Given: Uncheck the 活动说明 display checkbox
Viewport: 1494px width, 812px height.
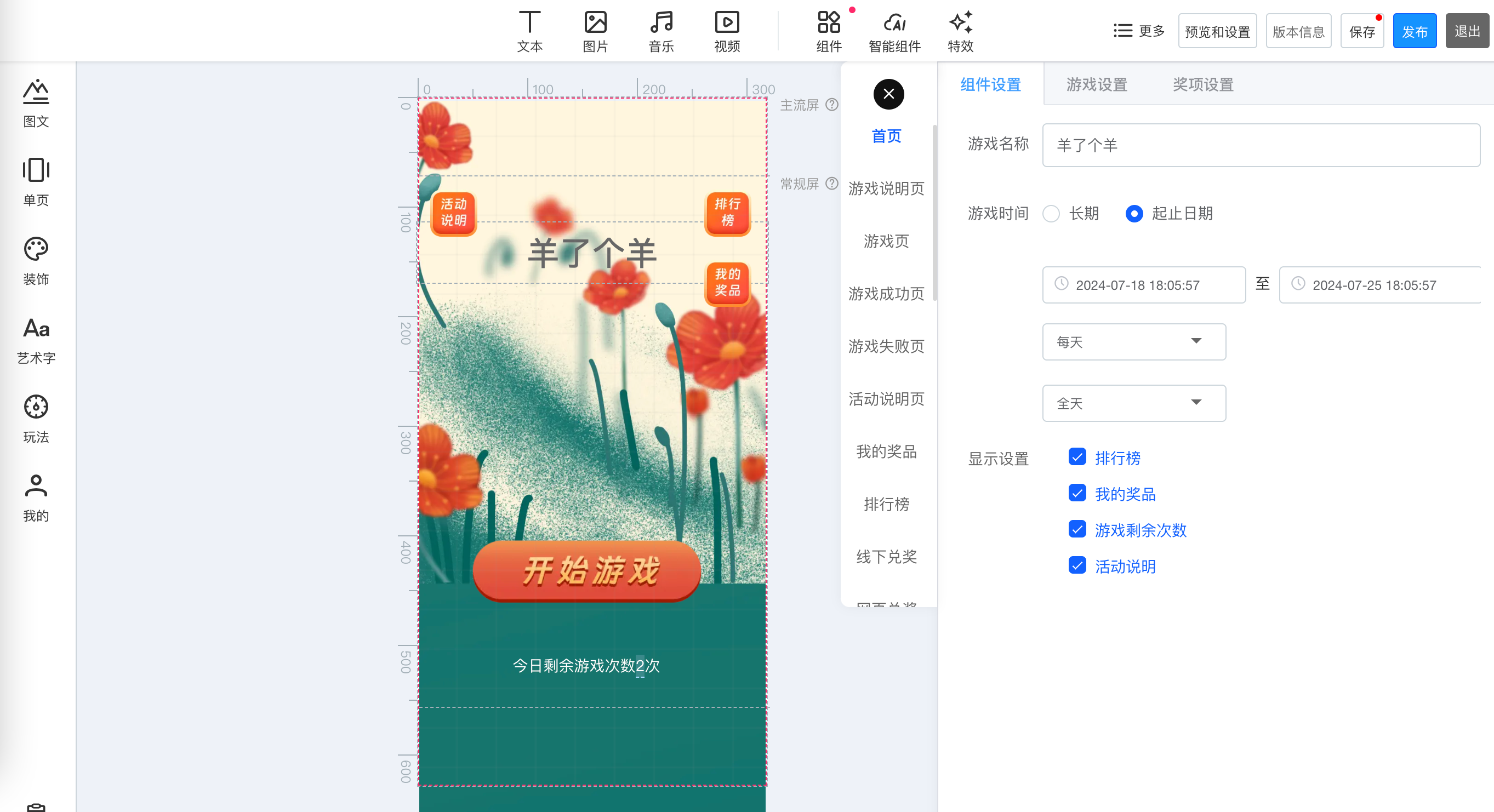Looking at the screenshot, I should point(1077,565).
